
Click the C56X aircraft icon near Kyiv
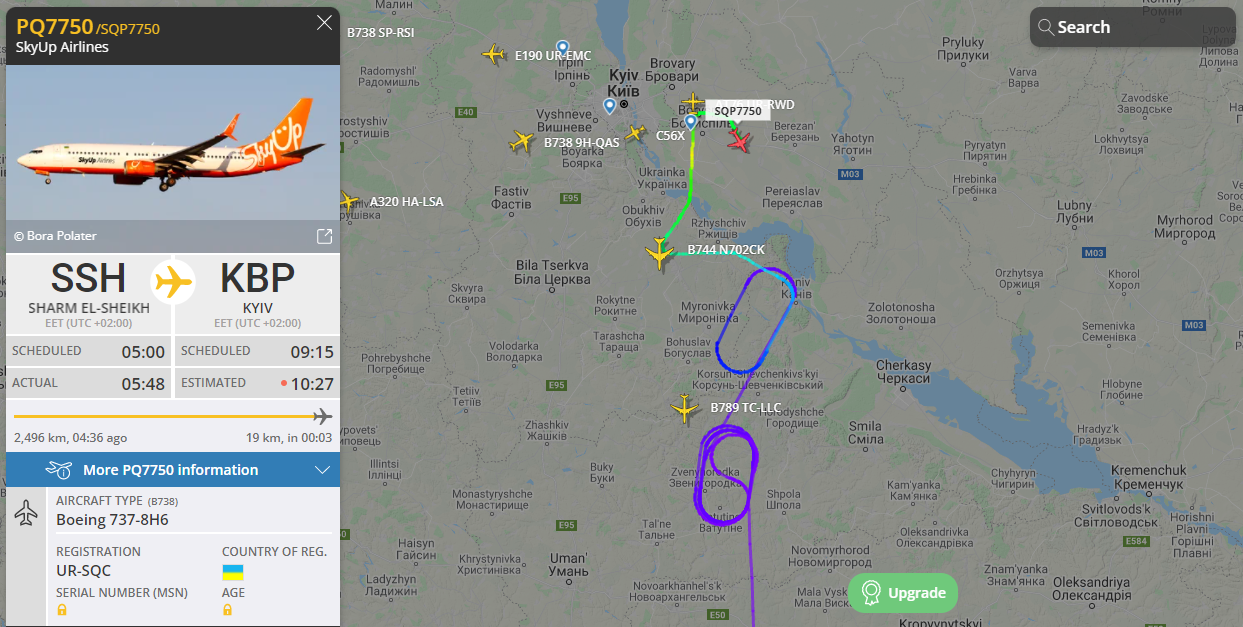[x=634, y=132]
